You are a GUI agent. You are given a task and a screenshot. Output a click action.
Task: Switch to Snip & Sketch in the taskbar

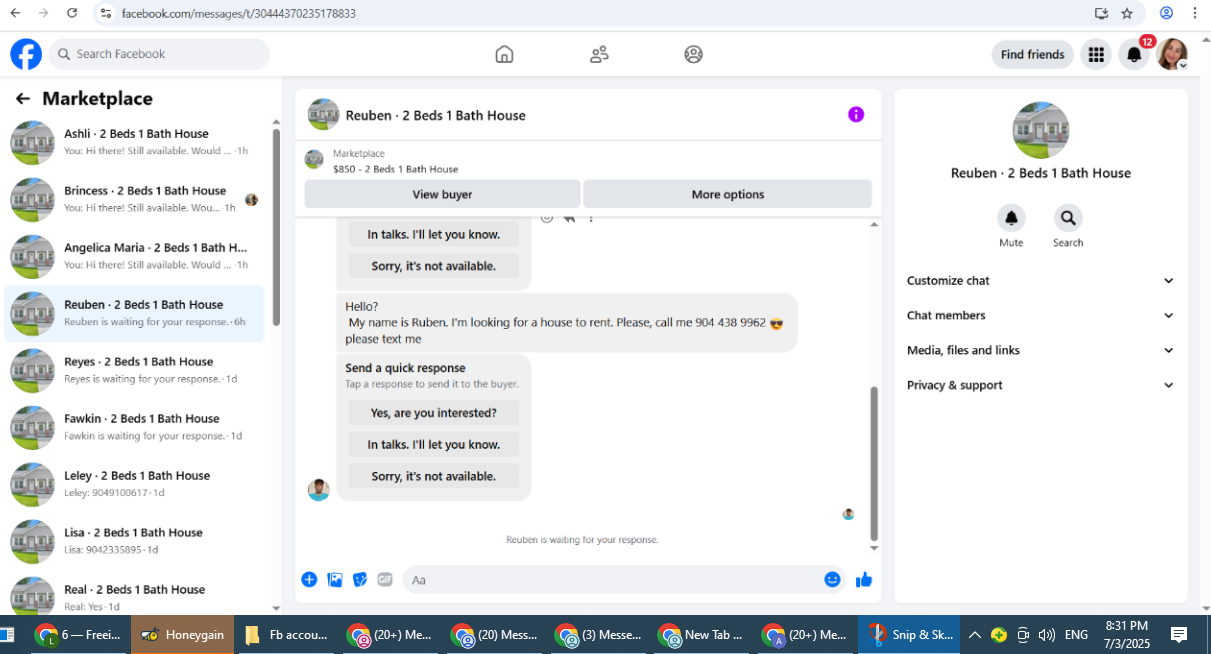tap(909, 634)
